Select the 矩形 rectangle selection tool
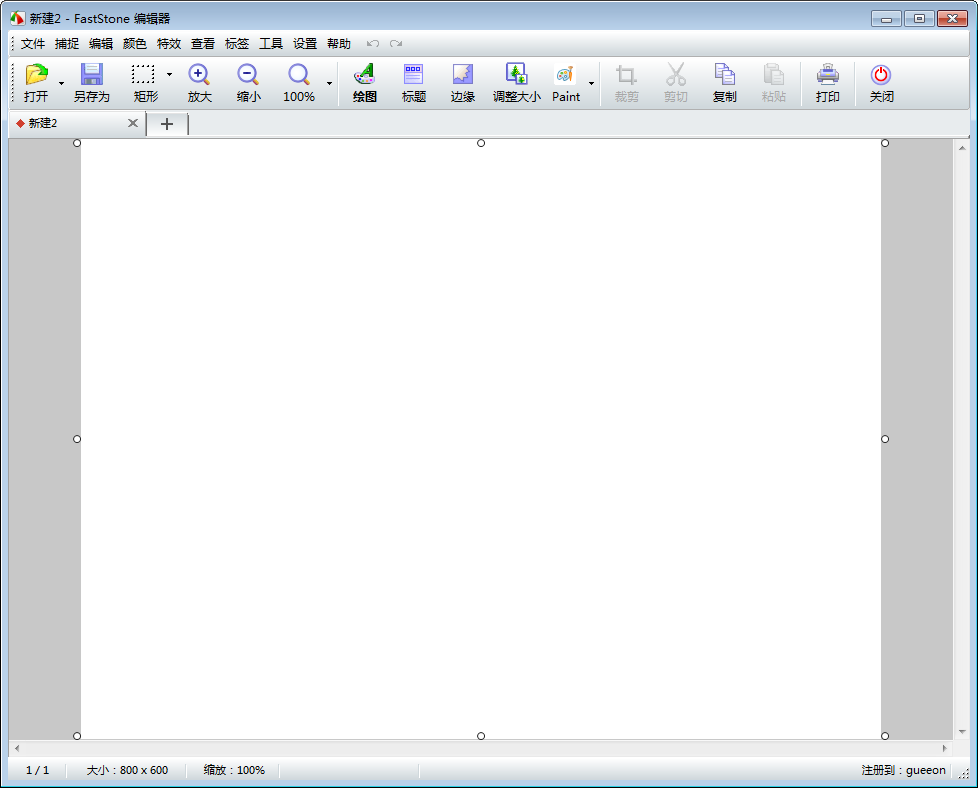The image size is (978, 788). point(144,75)
